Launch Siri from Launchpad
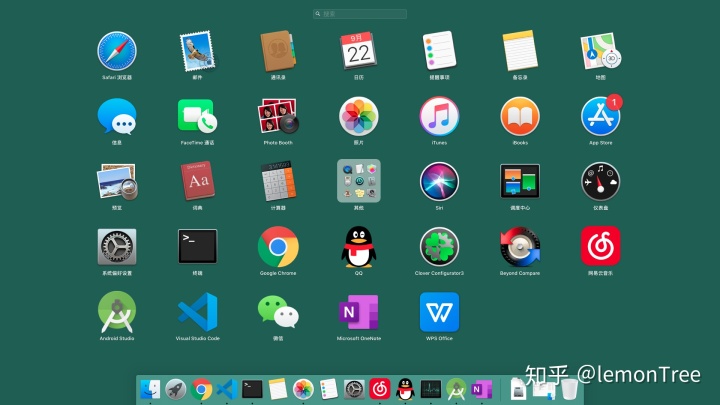Viewport: 720px width, 405px height. (439, 181)
